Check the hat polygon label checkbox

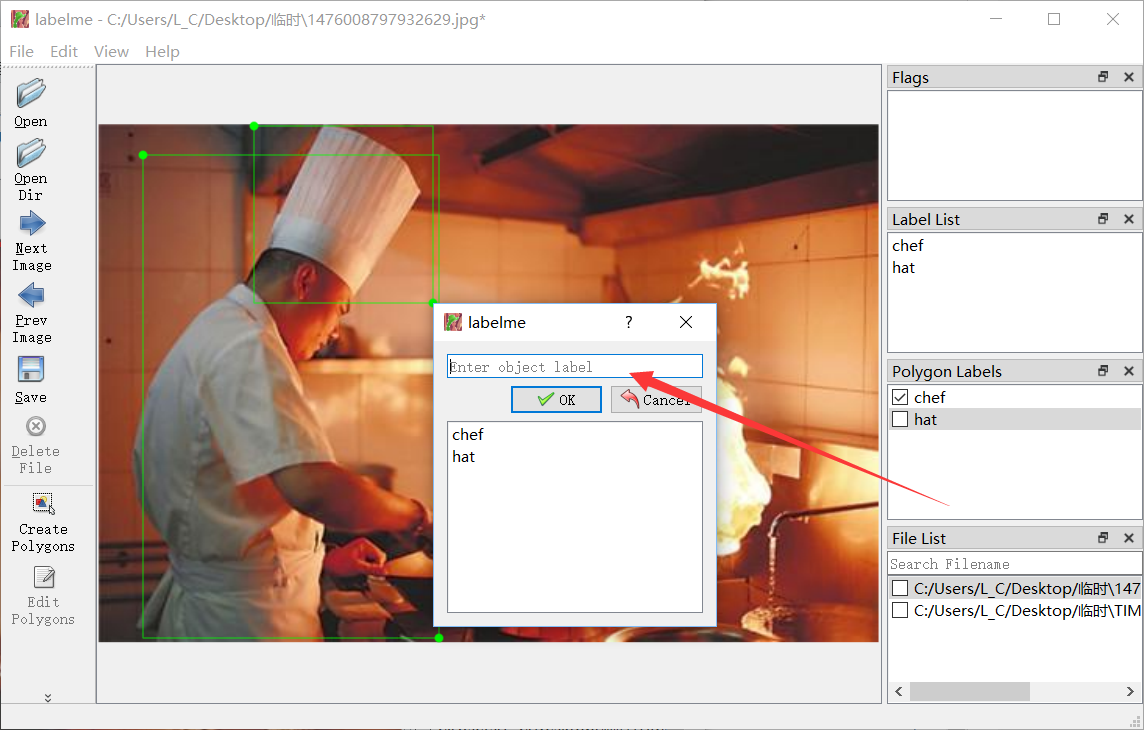point(900,419)
